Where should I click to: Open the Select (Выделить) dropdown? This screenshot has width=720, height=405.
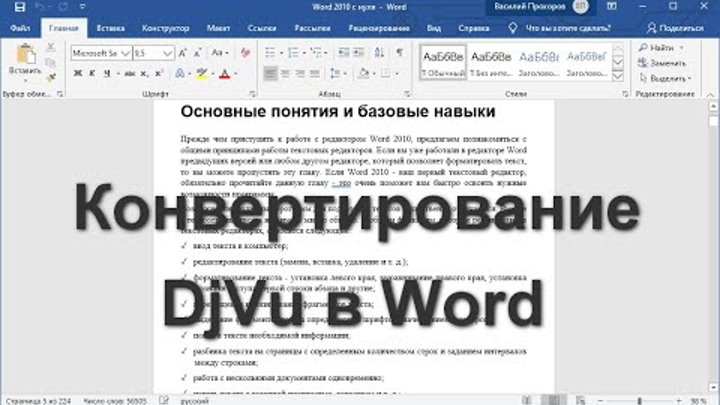click(665, 79)
